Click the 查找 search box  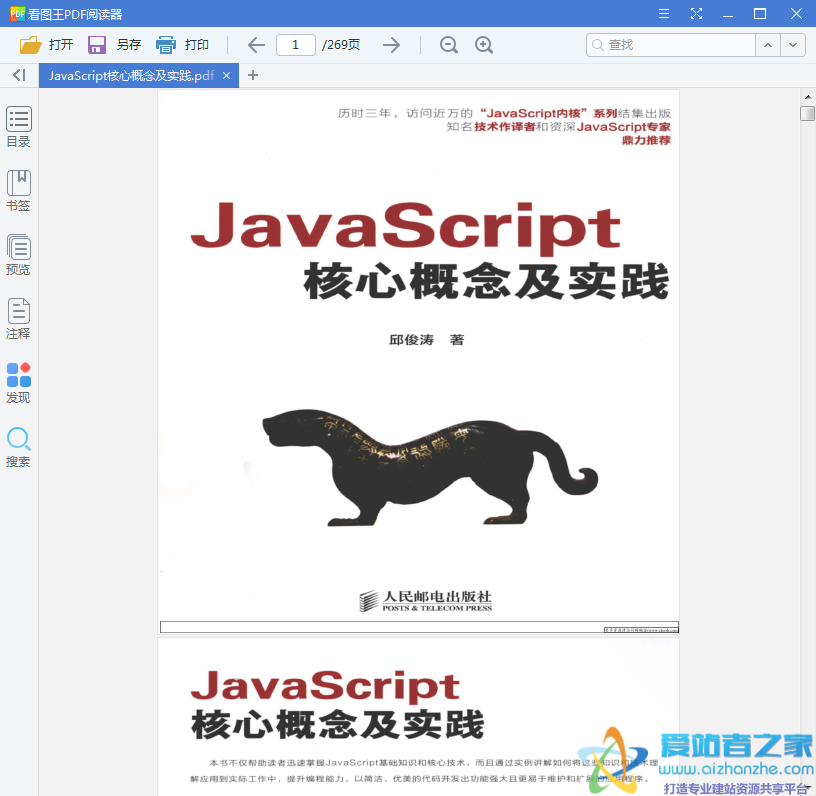671,45
